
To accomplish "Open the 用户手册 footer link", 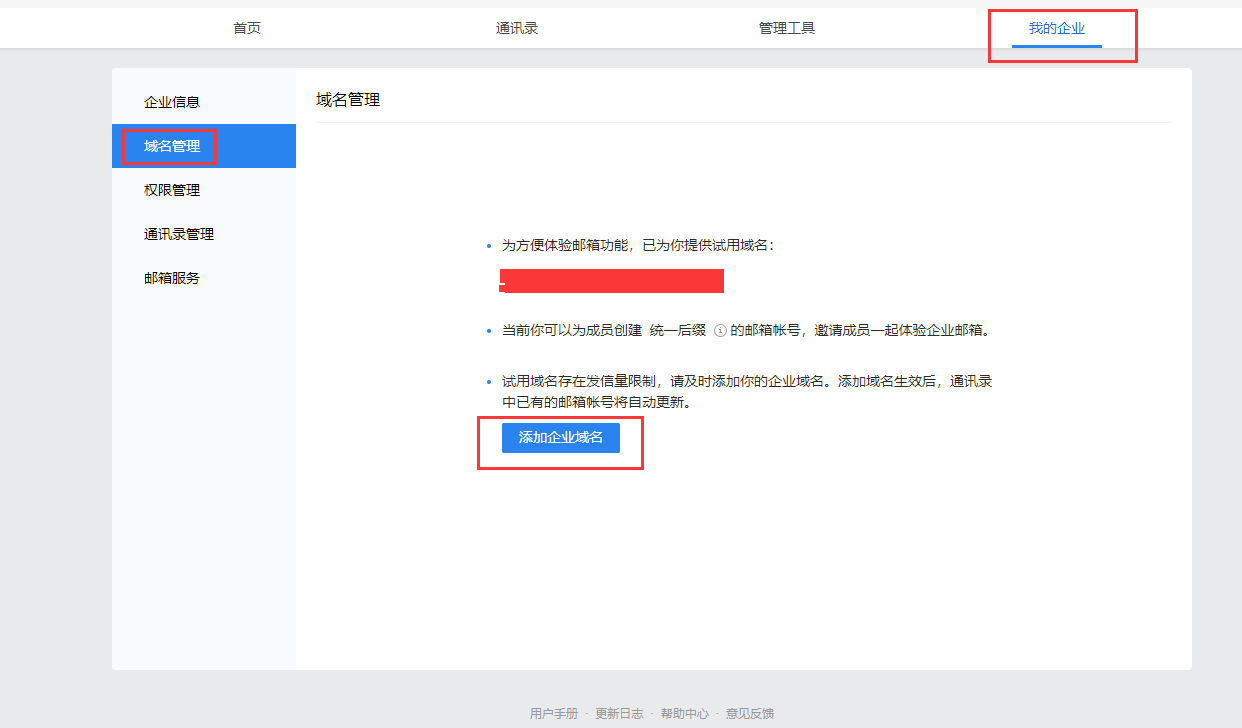I will 554,713.
